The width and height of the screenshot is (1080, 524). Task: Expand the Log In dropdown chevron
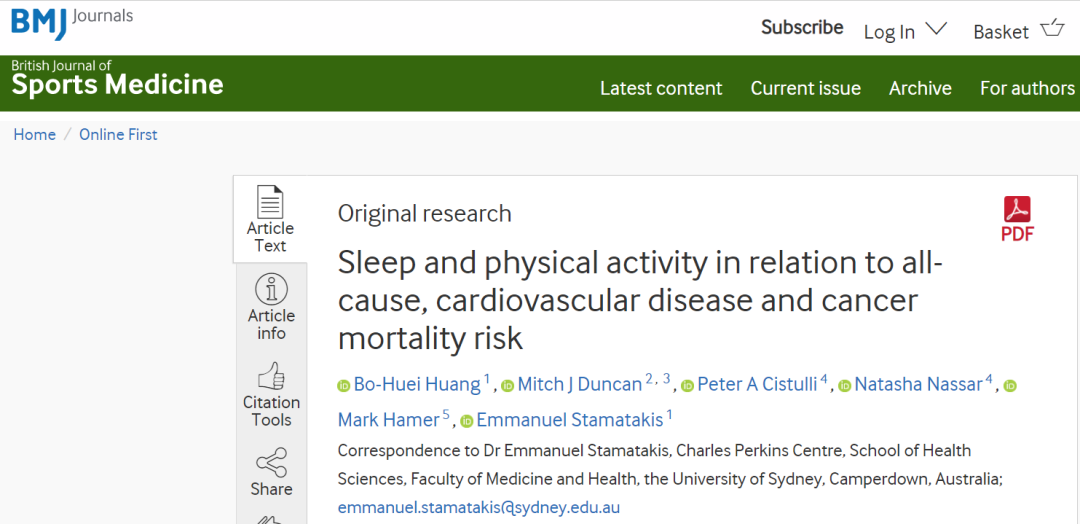click(936, 28)
